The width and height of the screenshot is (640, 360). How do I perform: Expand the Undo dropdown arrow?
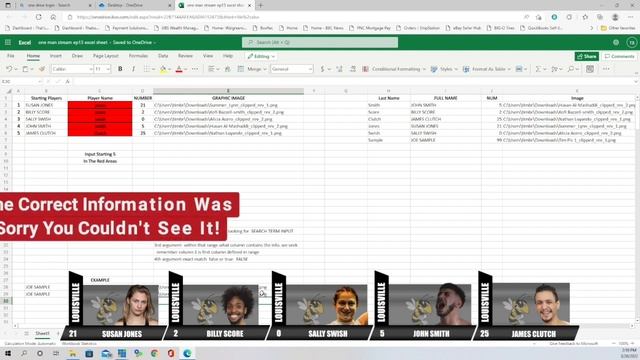(x=16, y=69)
